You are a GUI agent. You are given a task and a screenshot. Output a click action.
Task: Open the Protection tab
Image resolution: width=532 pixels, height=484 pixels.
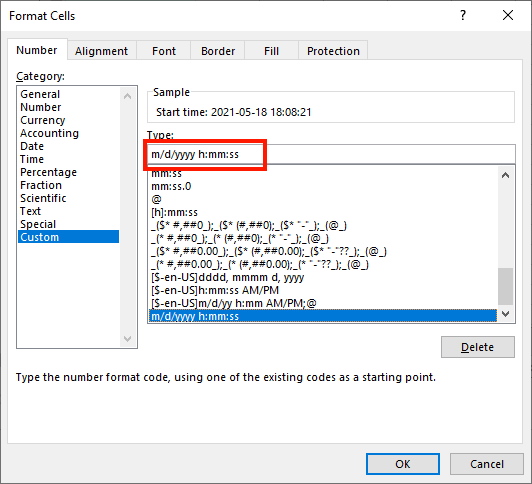coord(333,51)
